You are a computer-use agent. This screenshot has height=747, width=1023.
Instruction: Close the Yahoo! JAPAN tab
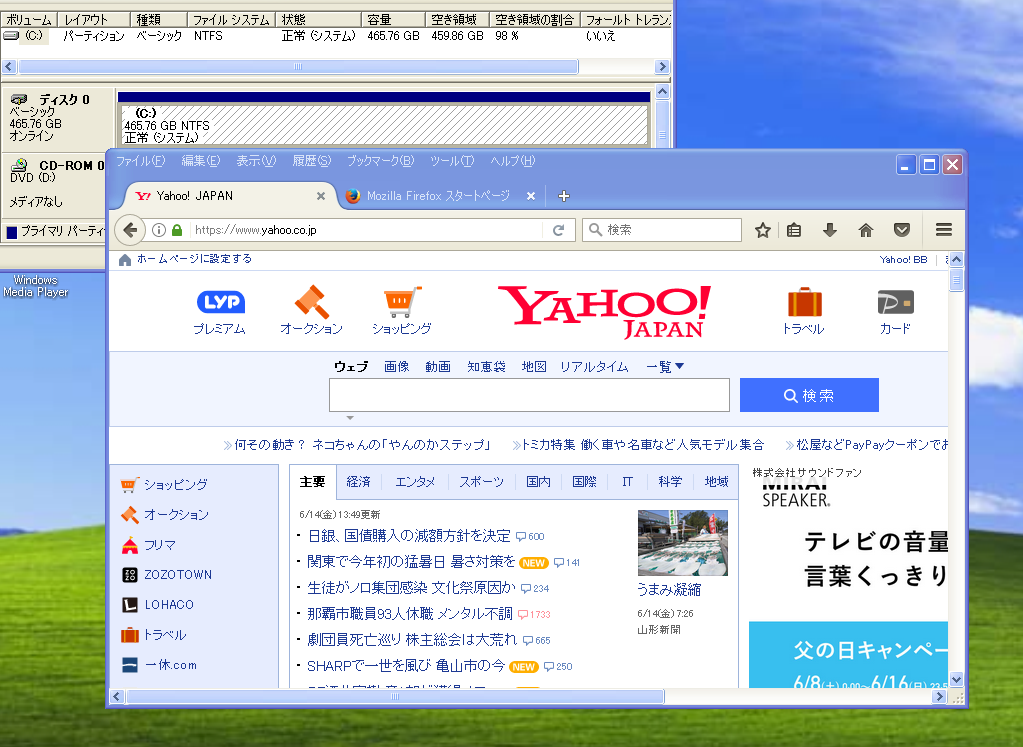coord(321,196)
